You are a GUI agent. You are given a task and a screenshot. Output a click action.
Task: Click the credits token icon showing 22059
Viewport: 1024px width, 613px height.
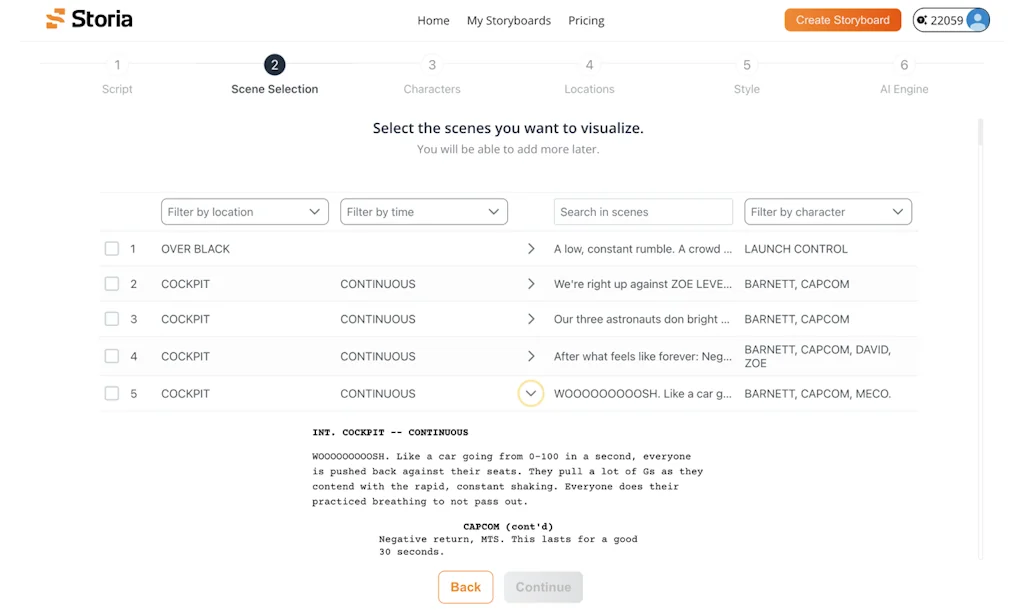click(923, 19)
